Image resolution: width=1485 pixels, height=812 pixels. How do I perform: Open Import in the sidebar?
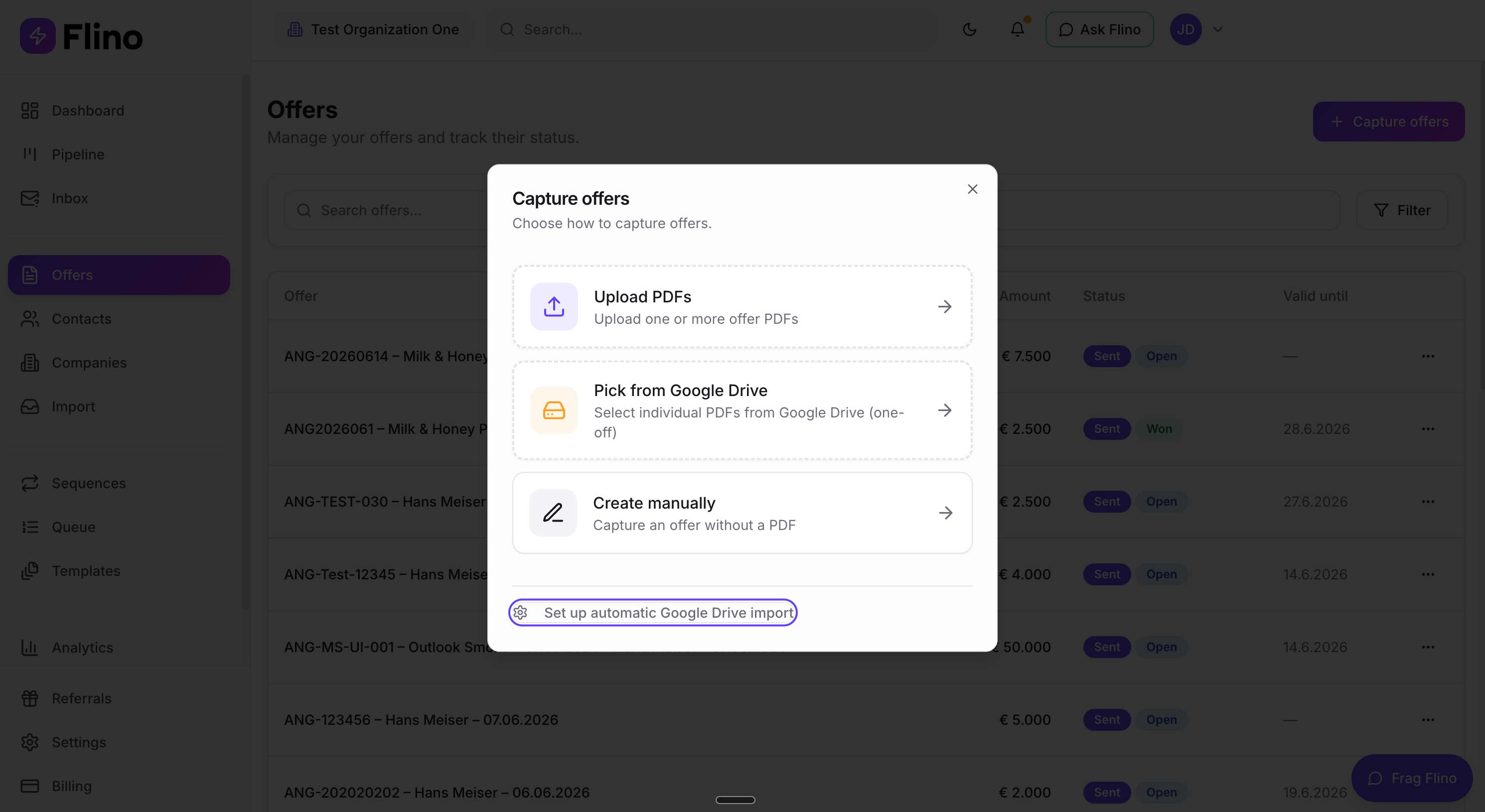(119, 406)
